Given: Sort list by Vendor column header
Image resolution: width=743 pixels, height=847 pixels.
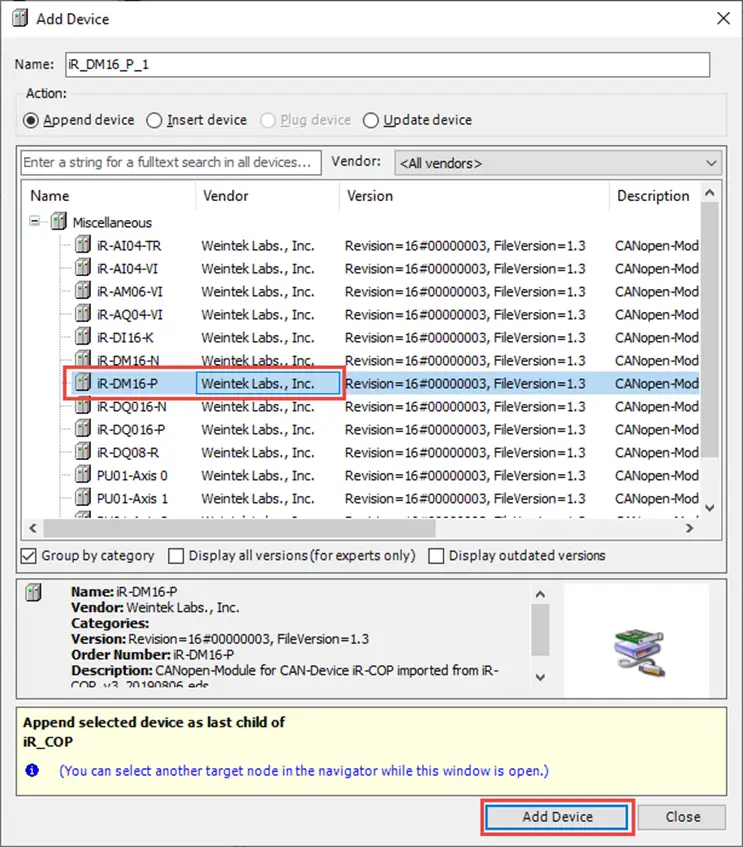Looking at the screenshot, I should point(226,196).
